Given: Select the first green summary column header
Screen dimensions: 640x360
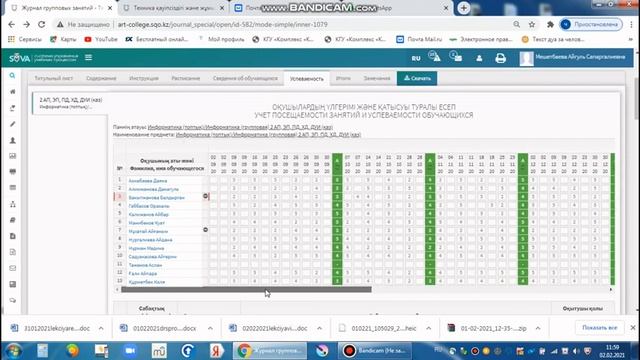Looking at the screenshot, I should pyautogui.click(x=337, y=164).
